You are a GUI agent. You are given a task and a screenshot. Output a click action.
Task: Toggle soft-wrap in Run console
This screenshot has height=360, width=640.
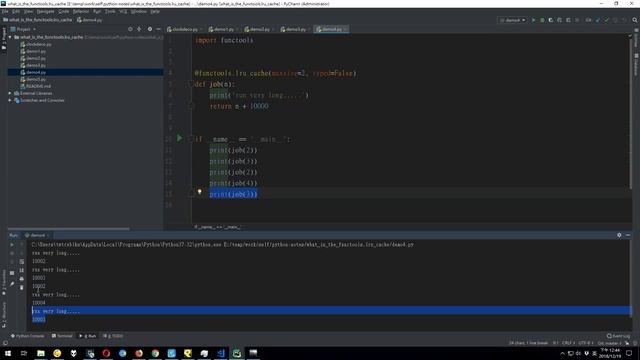coord(22,262)
